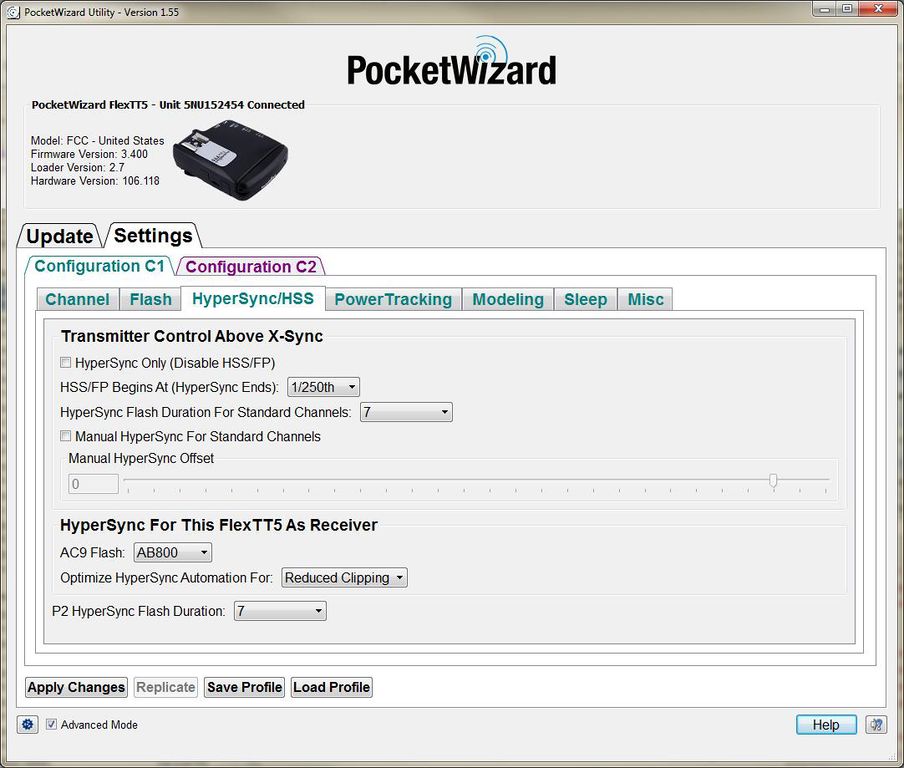Click the gear settings icon at bottom left

(27, 725)
